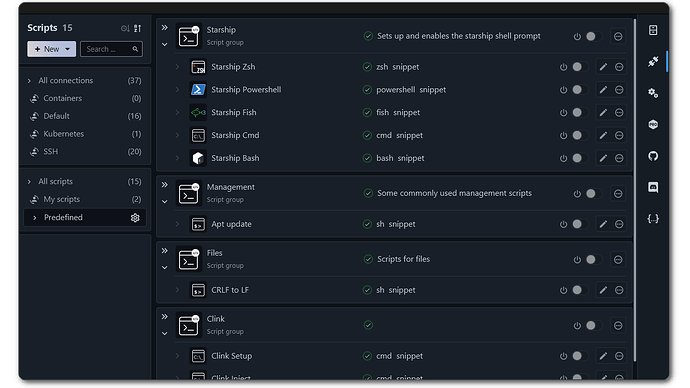Remove the Starship Fish entry

(619, 113)
